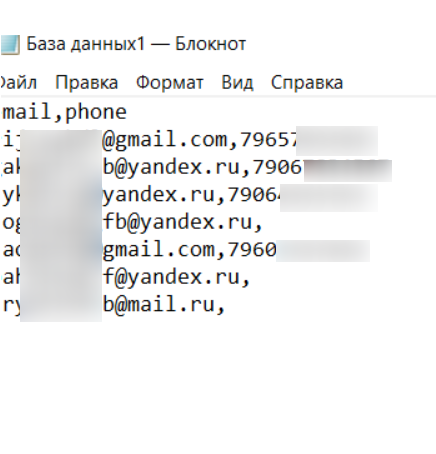Place cursor on the word "mail" in header
The width and height of the screenshot is (436, 454).
[27, 112]
